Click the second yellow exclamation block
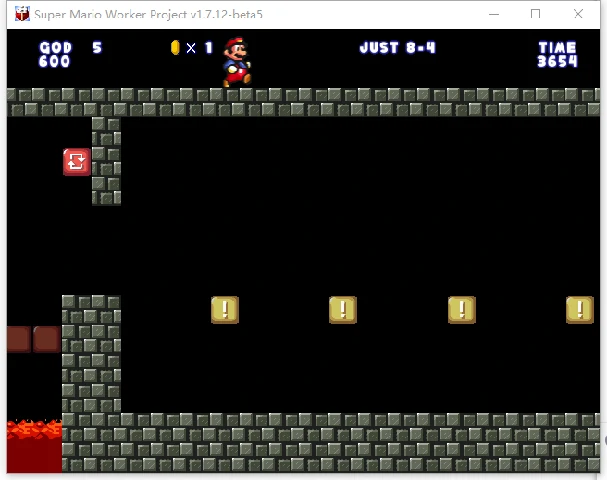 pyautogui.click(x=343, y=310)
